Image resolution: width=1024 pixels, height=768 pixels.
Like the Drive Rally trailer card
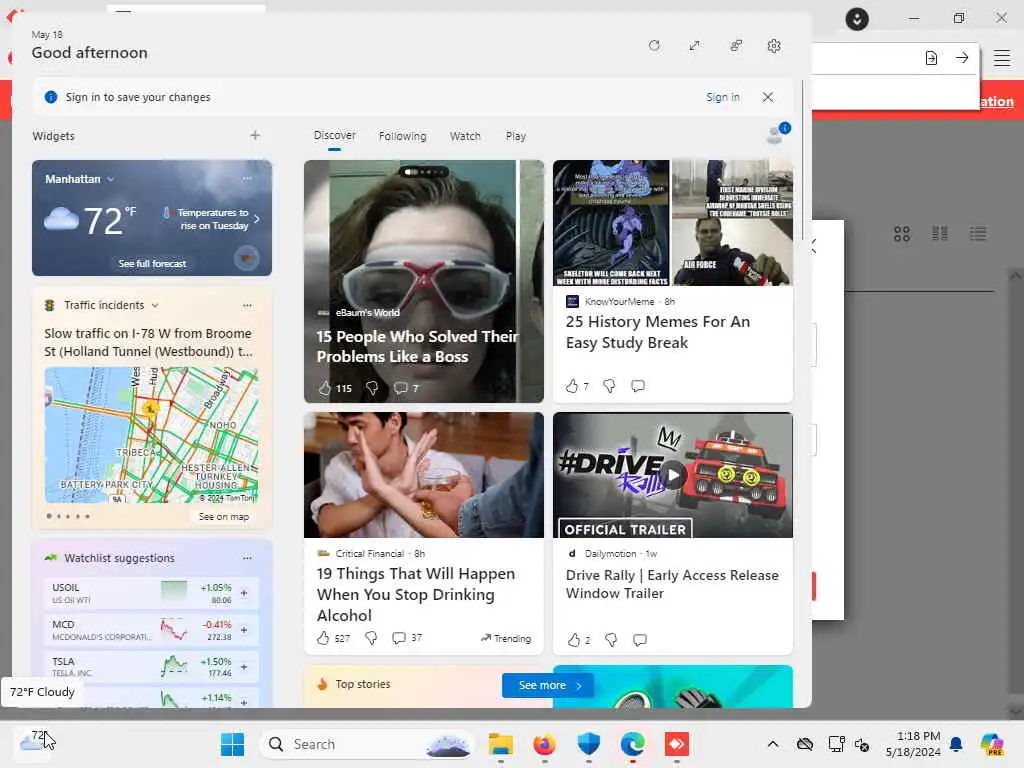pos(573,640)
